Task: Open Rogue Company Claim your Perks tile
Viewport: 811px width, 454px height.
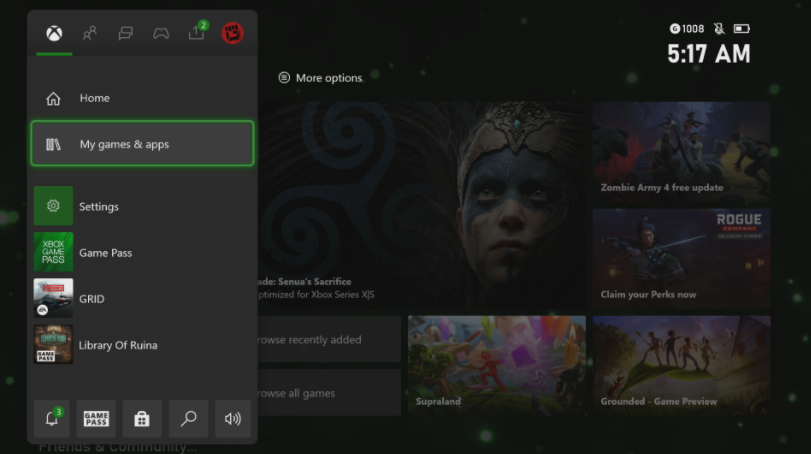Action: click(x=681, y=259)
